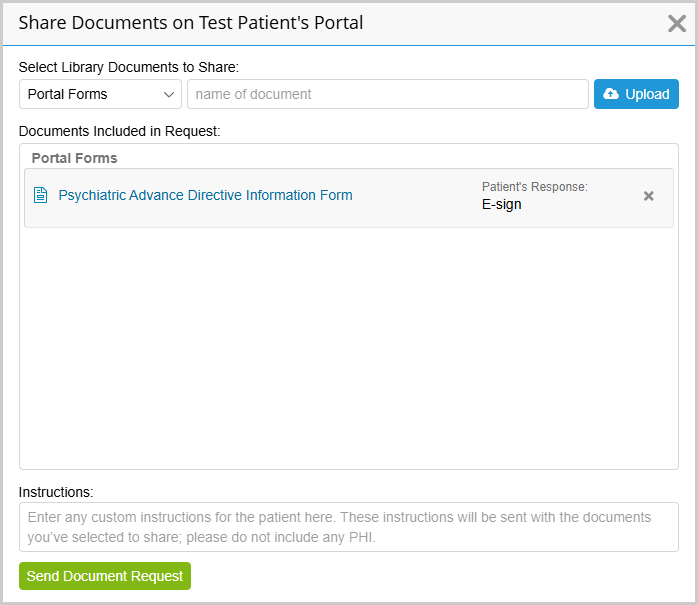Click the Patient's Response label

(x=534, y=187)
